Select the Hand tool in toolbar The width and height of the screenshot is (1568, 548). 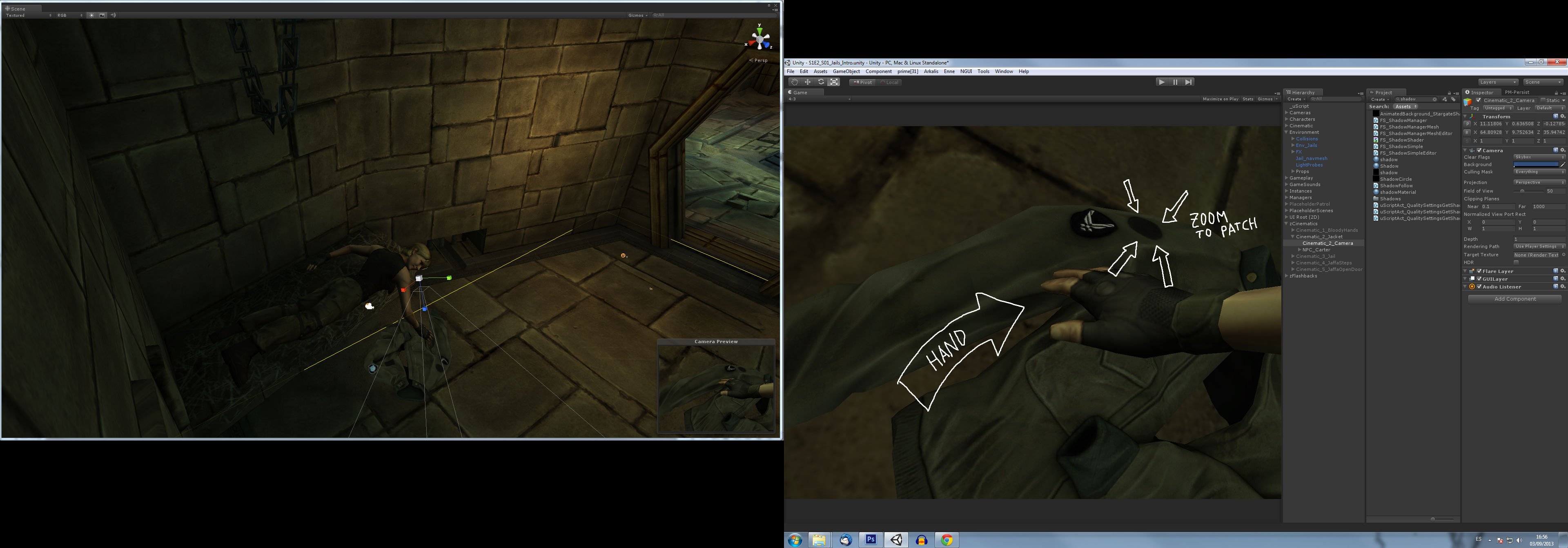pyautogui.click(x=794, y=82)
